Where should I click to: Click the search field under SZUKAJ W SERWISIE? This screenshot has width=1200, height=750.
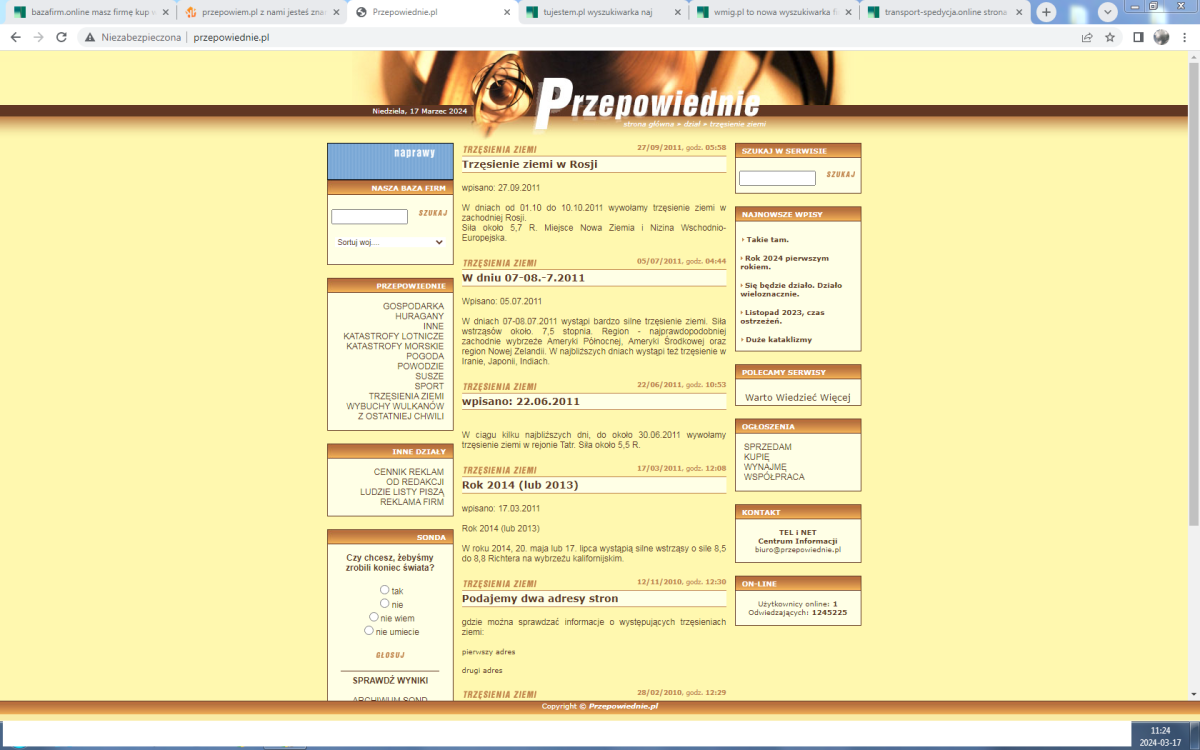click(x=777, y=178)
